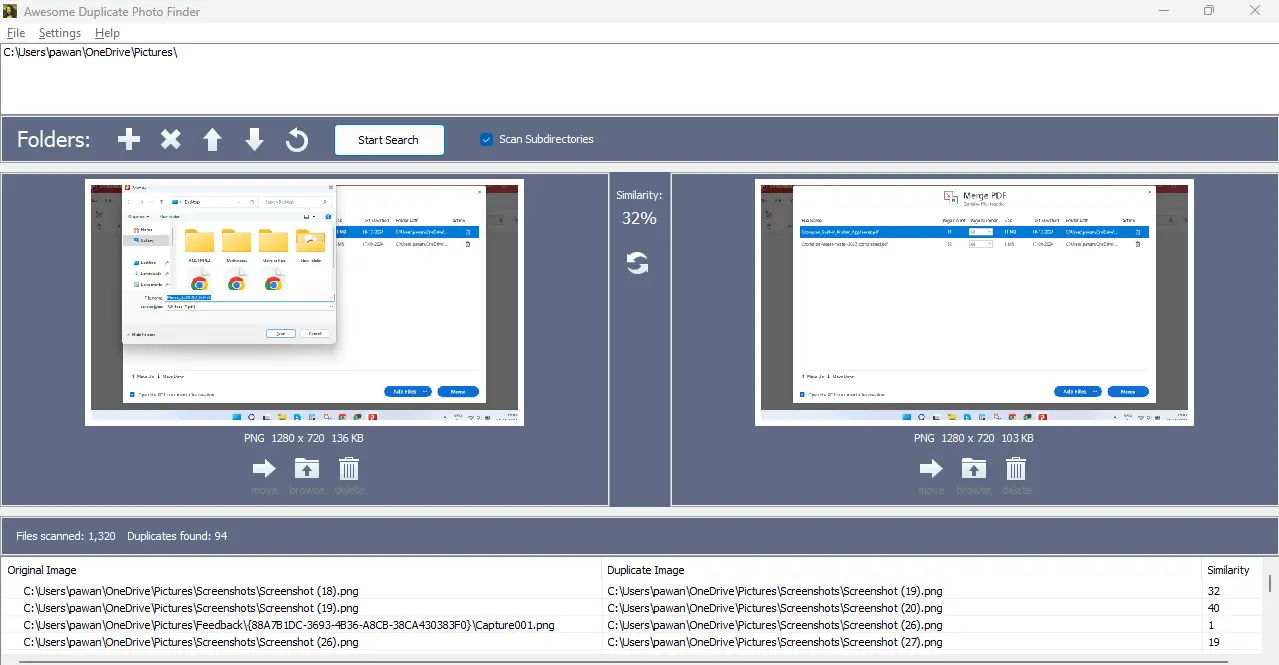
Task: Move the right image with arrow icon
Action: 931,468
